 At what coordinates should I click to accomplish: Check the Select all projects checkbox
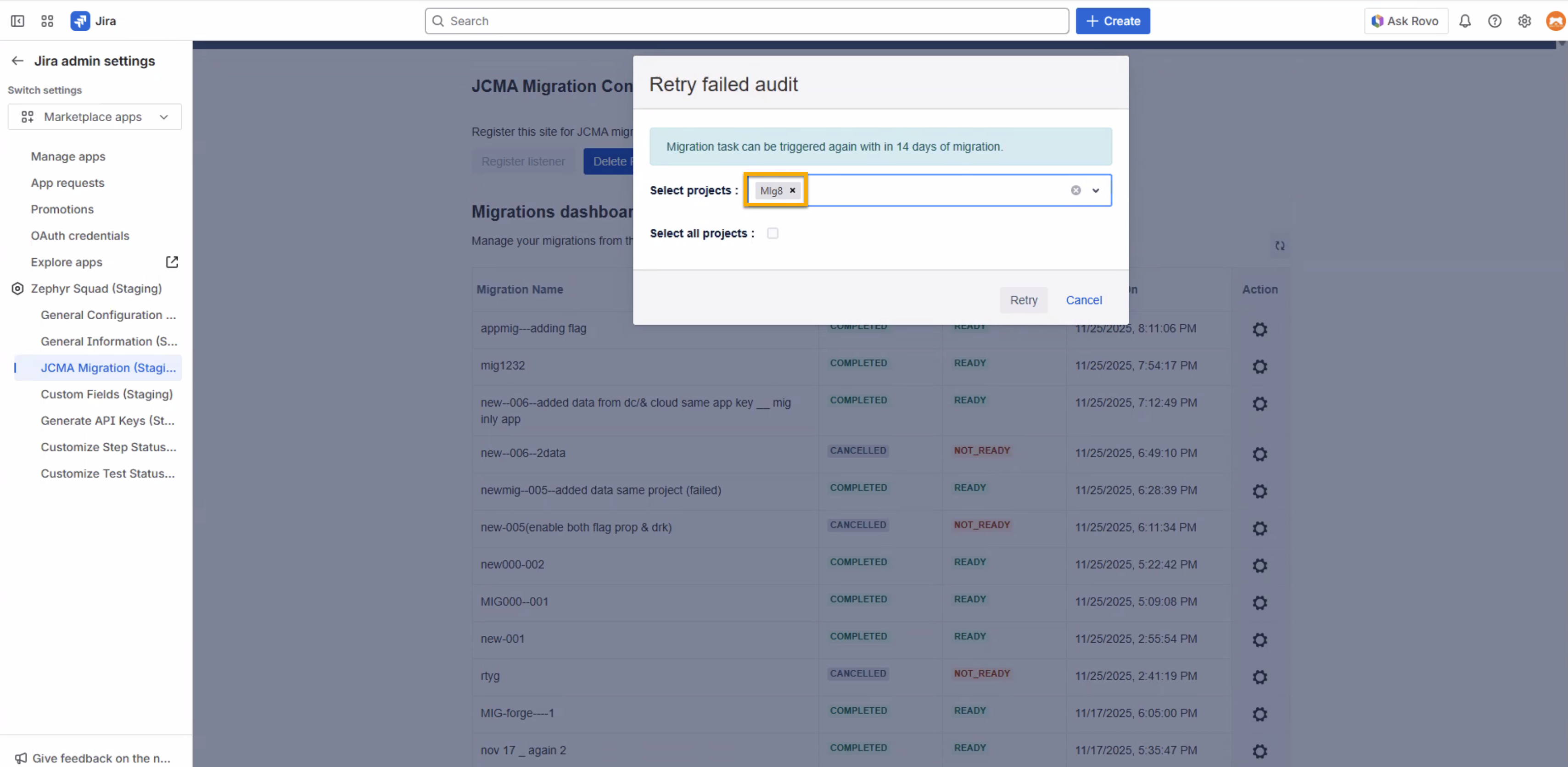pyautogui.click(x=773, y=233)
